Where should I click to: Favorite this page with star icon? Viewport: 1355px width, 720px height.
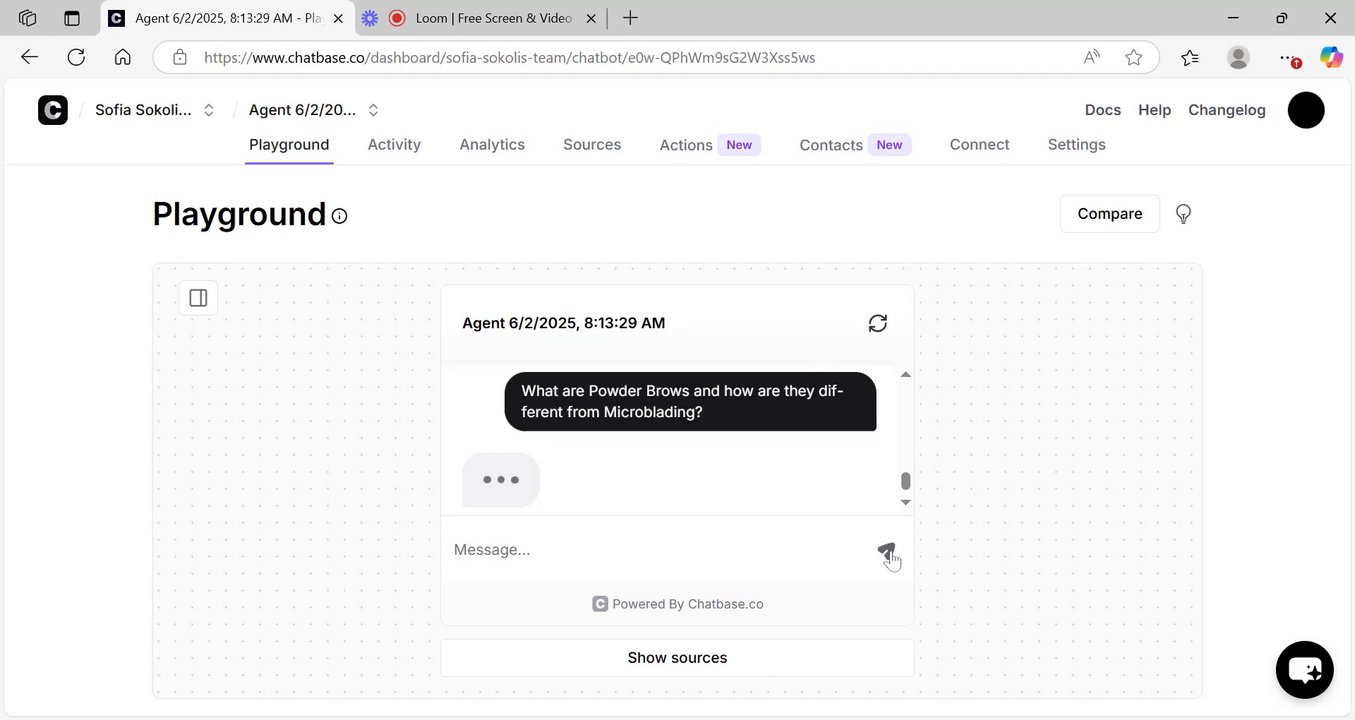click(x=1133, y=58)
